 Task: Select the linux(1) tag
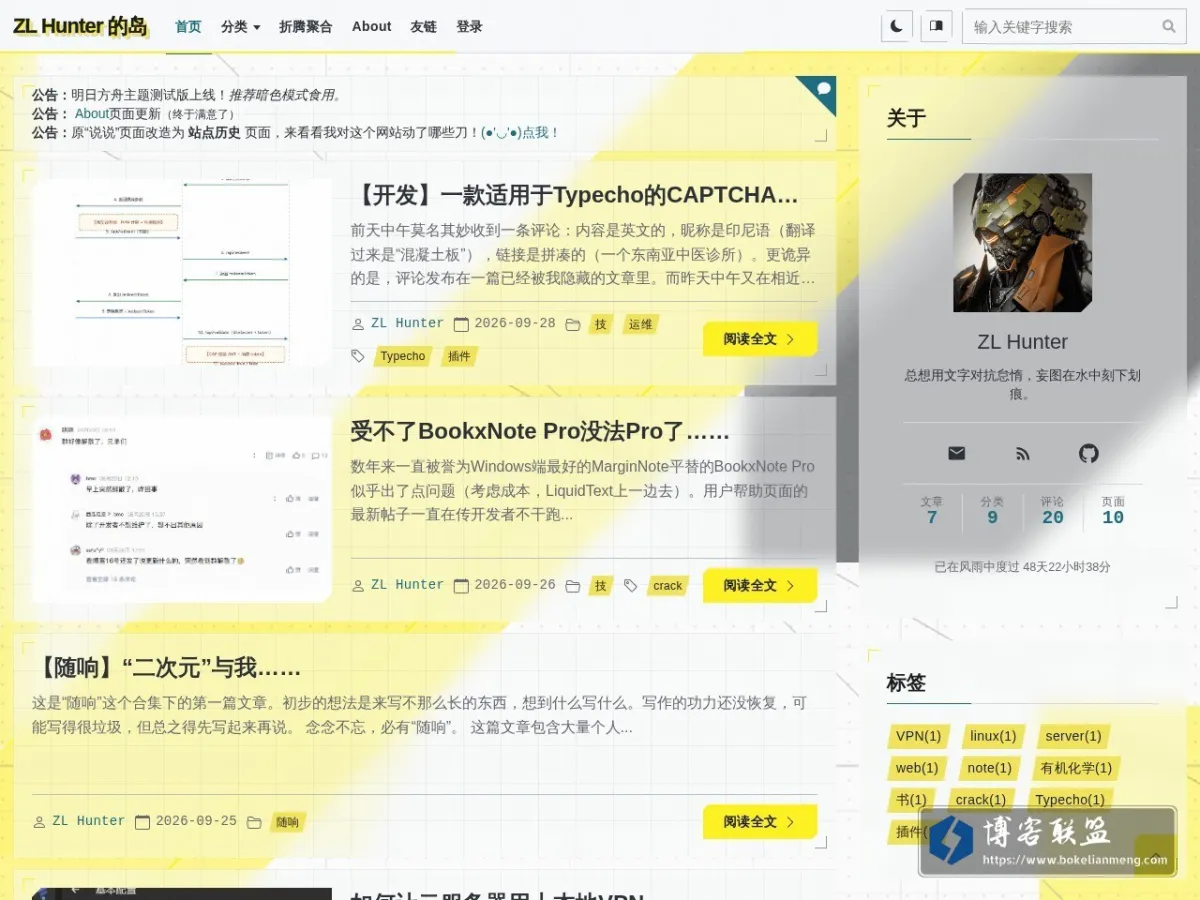993,736
